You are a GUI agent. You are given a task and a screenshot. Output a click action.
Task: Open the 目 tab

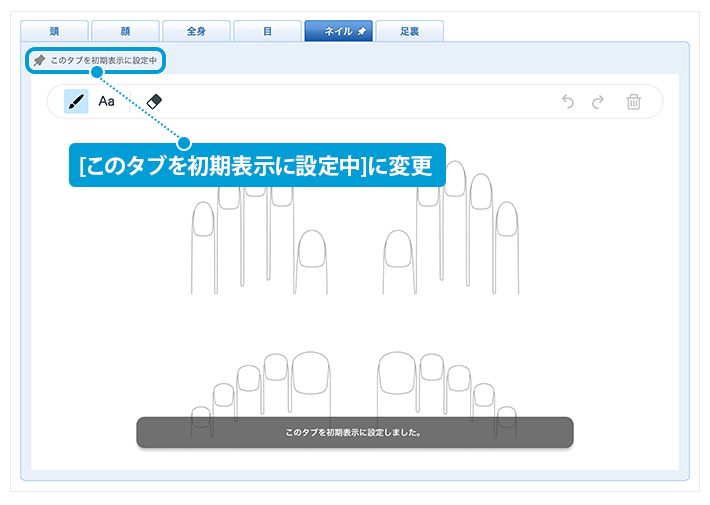[267, 32]
